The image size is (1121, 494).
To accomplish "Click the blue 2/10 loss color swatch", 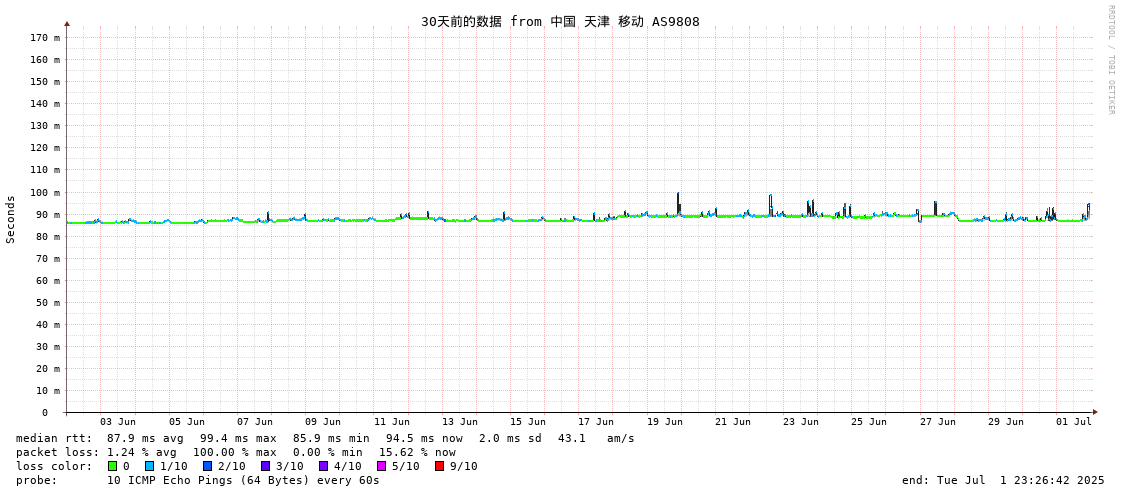I will point(207,466).
